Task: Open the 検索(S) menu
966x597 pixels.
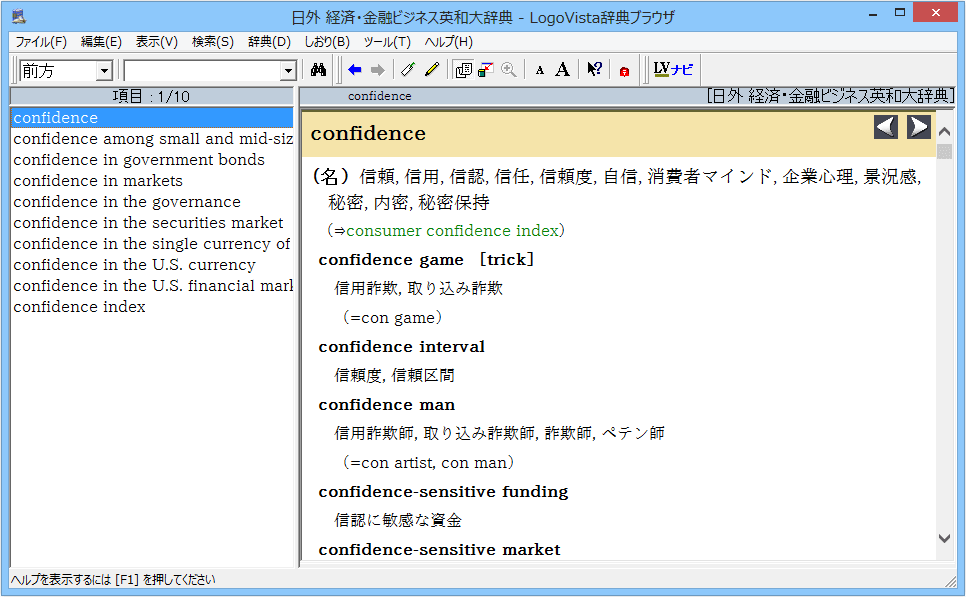Action: tap(212, 42)
